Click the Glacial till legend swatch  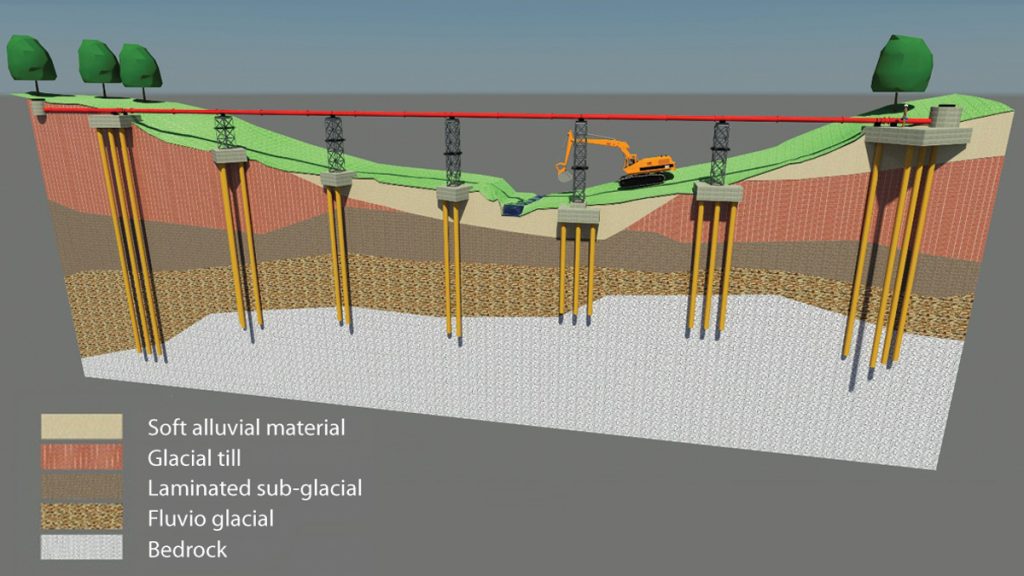(x=81, y=457)
